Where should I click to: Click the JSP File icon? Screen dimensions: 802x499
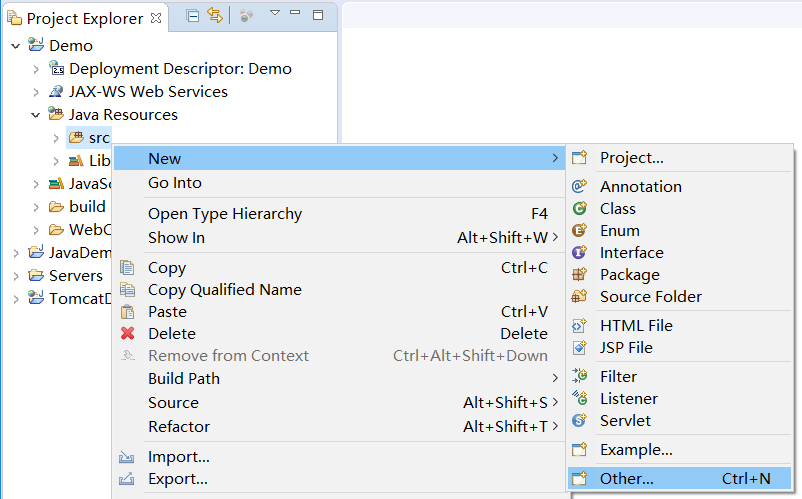(579, 348)
